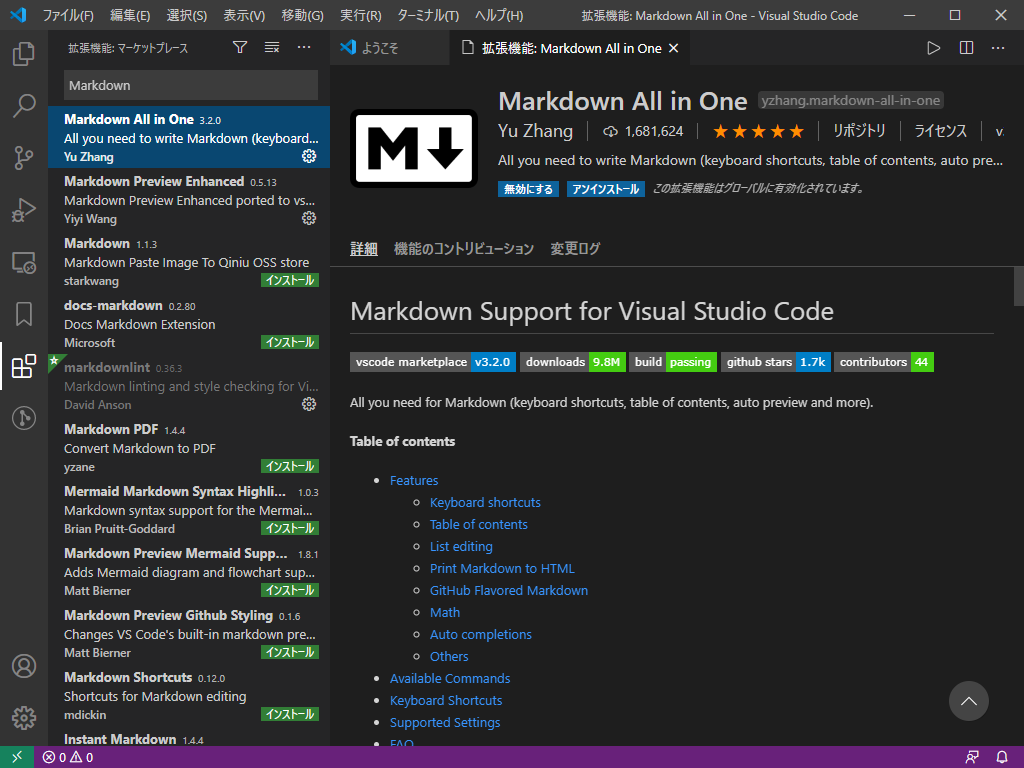Viewport: 1024px width, 768px height.
Task: Close the Markdown All in One tab
Action: (x=674, y=48)
